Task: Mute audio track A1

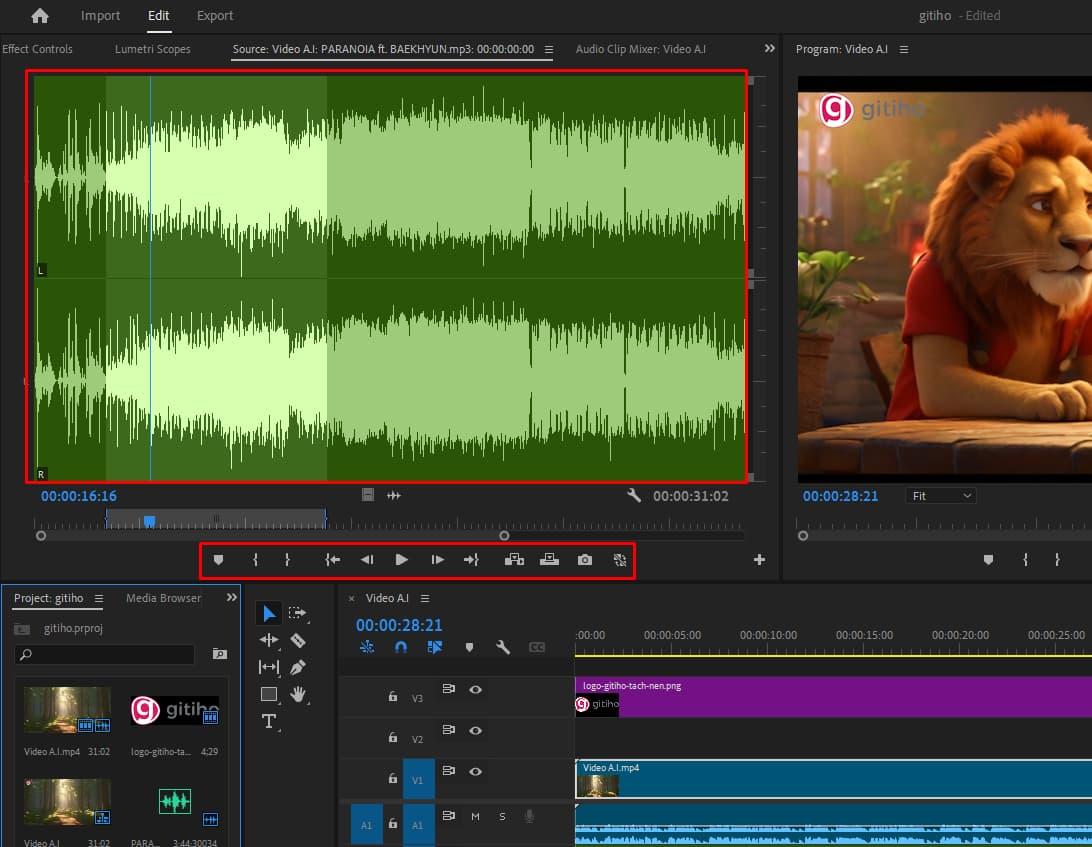Action: tap(475, 816)
